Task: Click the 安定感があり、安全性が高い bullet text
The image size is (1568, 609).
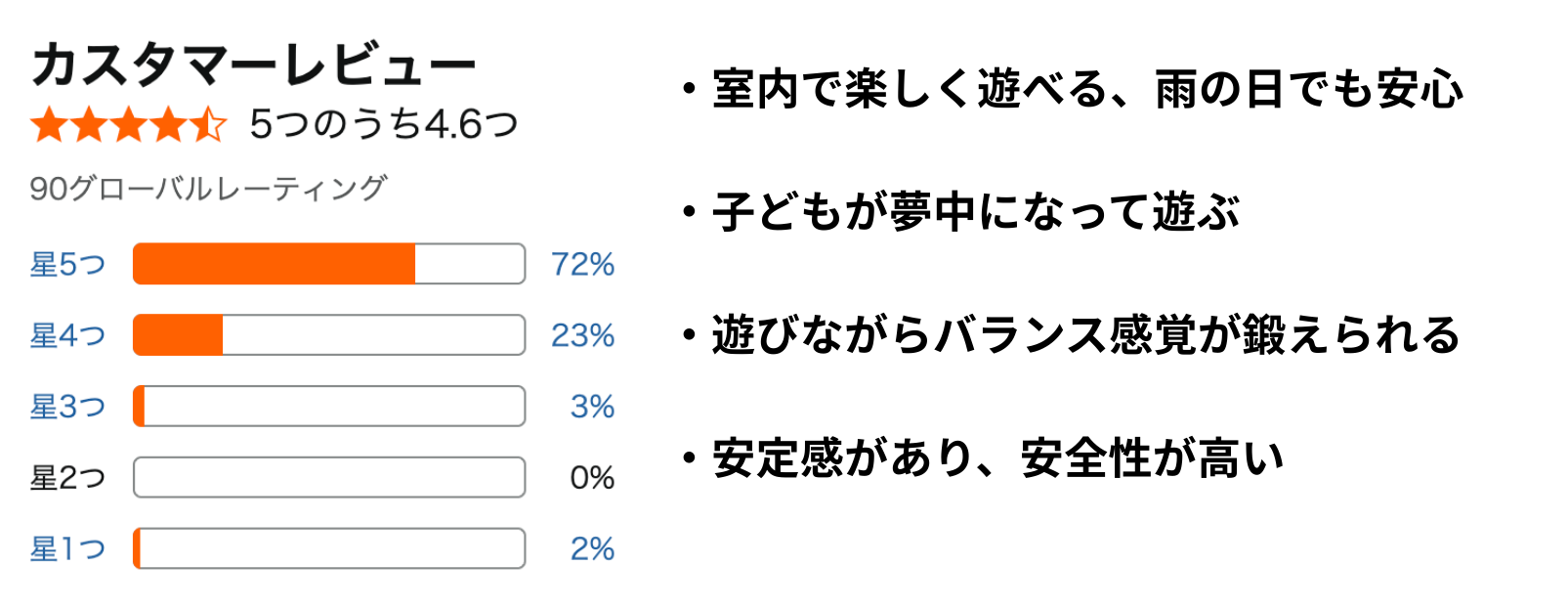Action: (996, 458)
